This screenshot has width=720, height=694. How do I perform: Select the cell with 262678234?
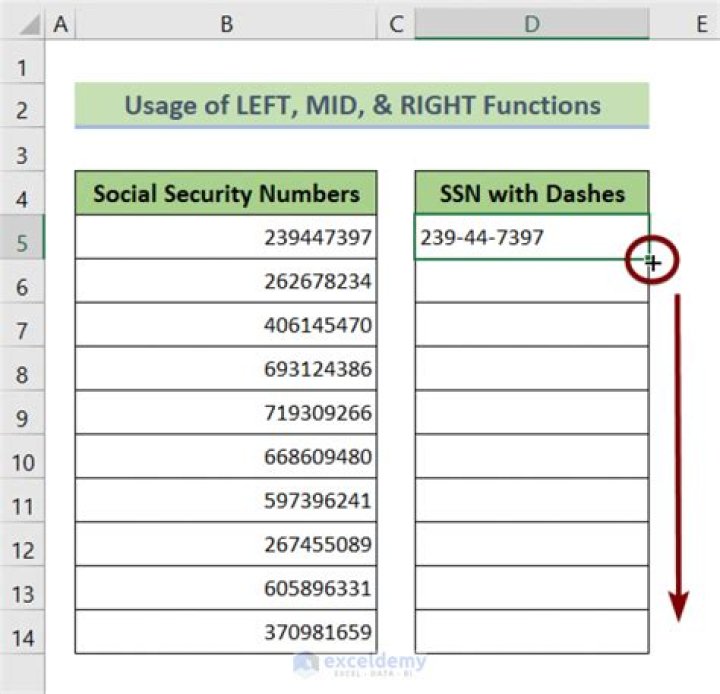click(226, 282)
